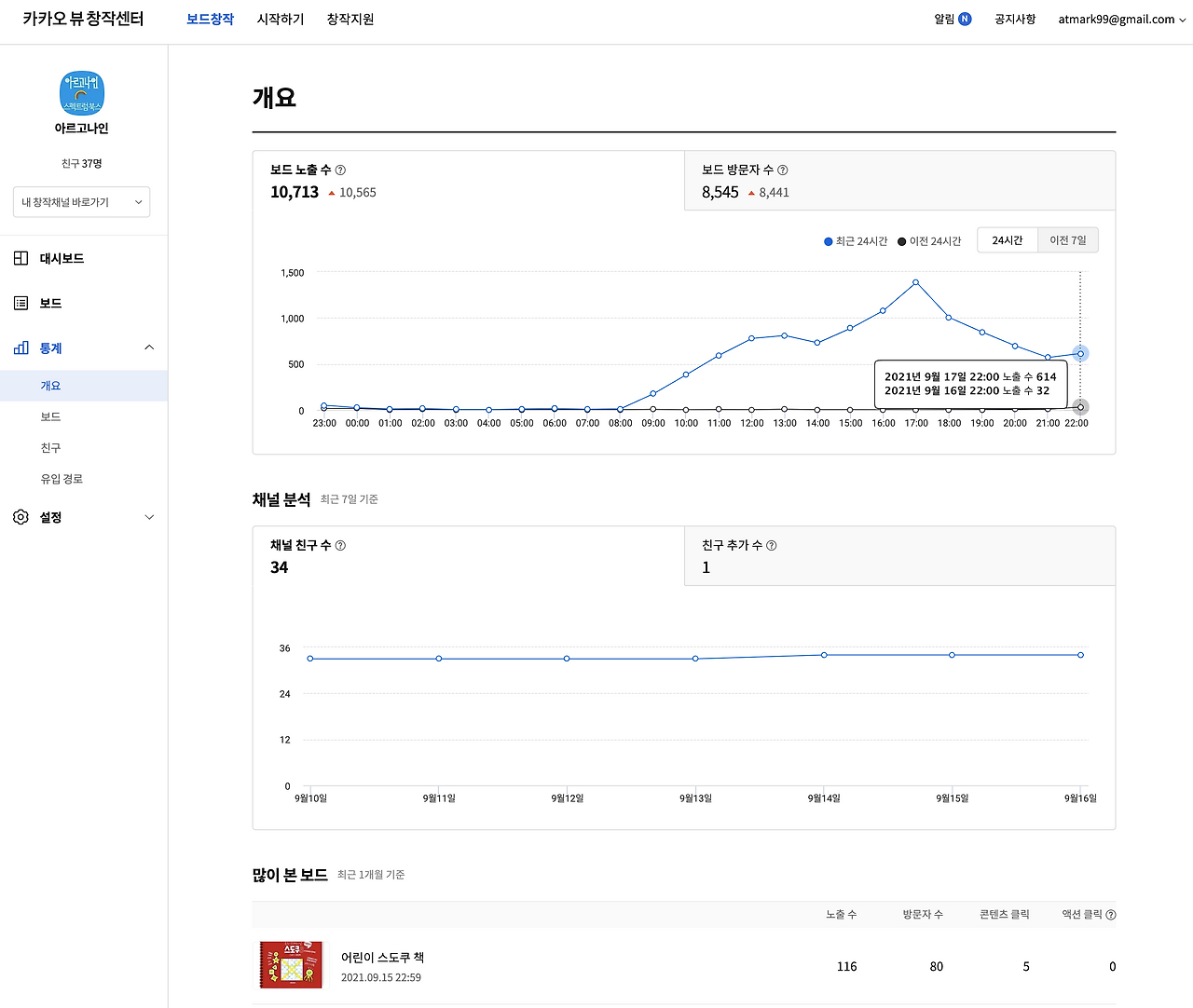Open the 내 창작채널 바로가기 dropdown

[x=81, y=202]
